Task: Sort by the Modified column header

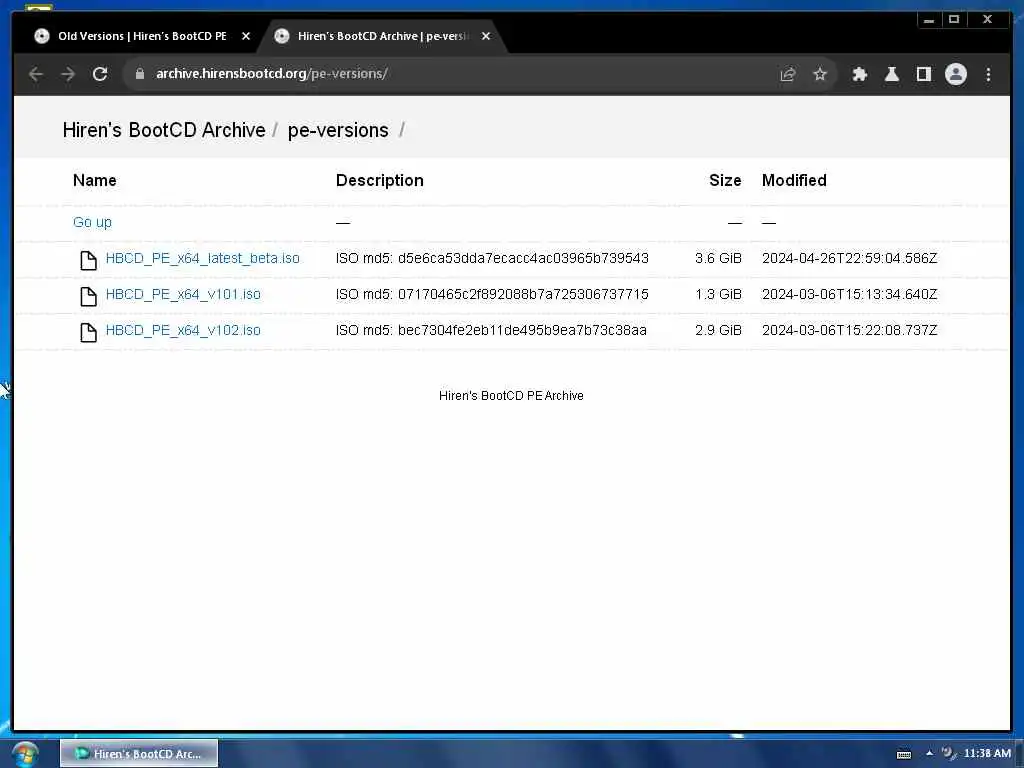Action: (794, 180)
